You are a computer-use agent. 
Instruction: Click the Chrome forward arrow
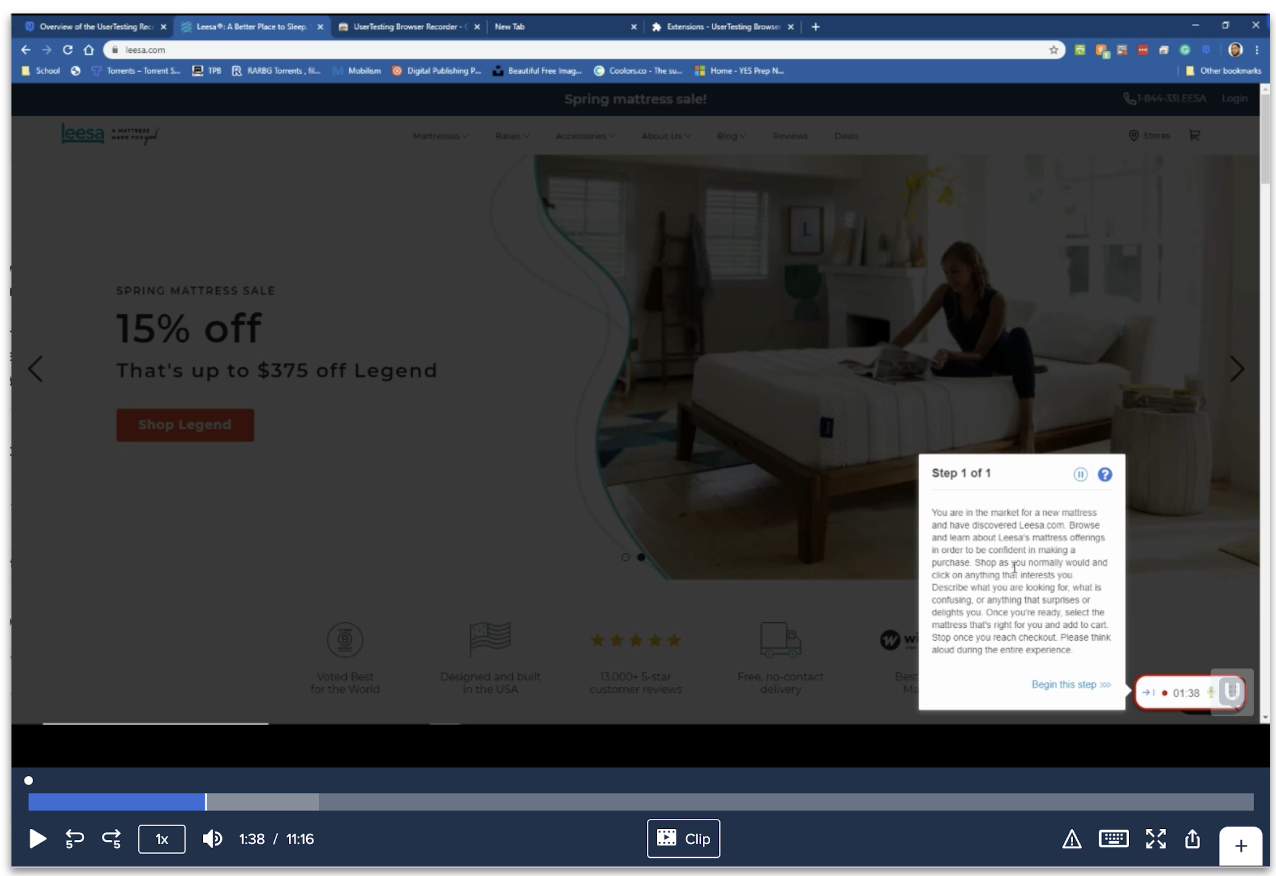(x=46, y=49)
